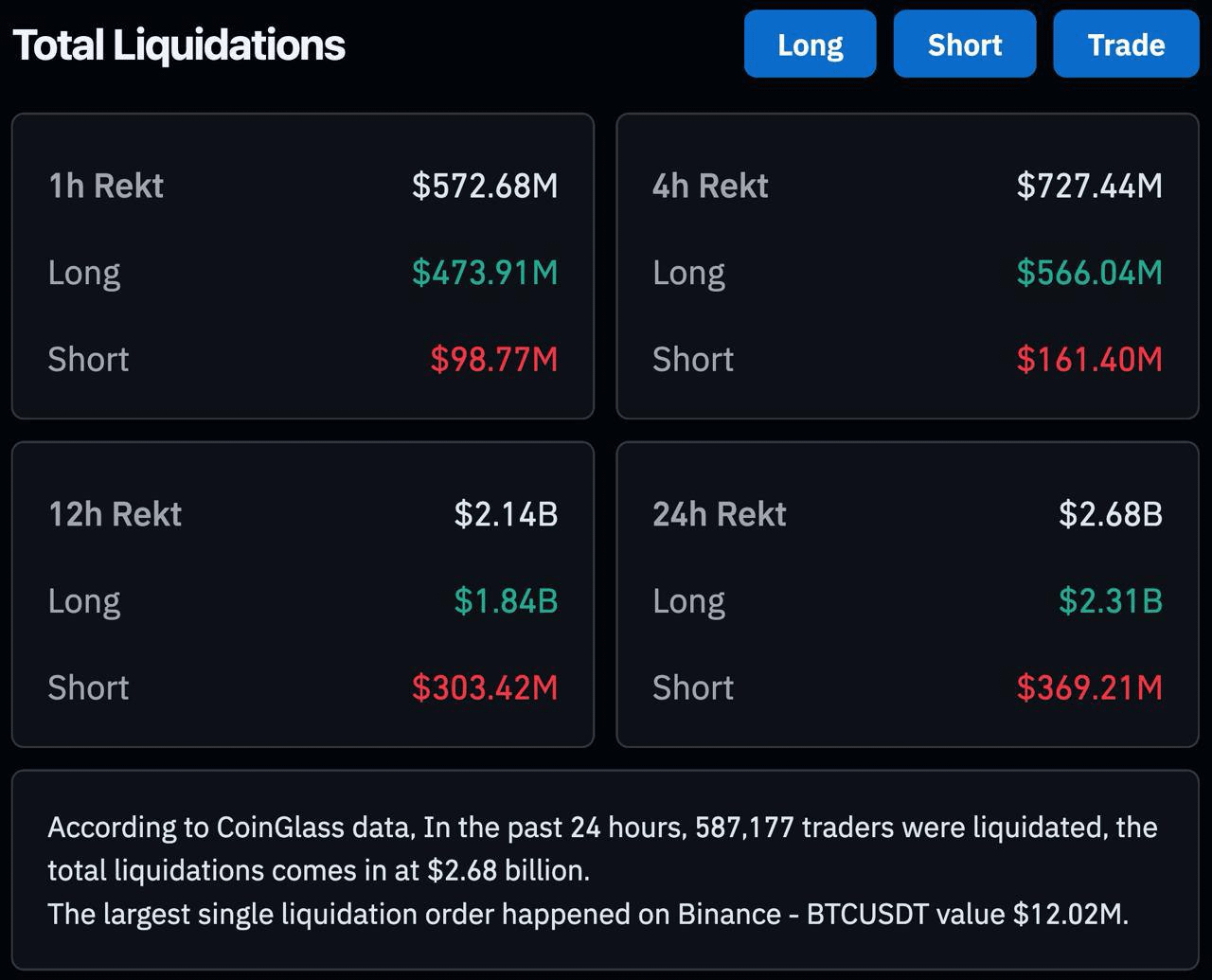Screen dimensions: 1212x980
Task: Click the $2.14B 12h total value
Action: (506, 514)
